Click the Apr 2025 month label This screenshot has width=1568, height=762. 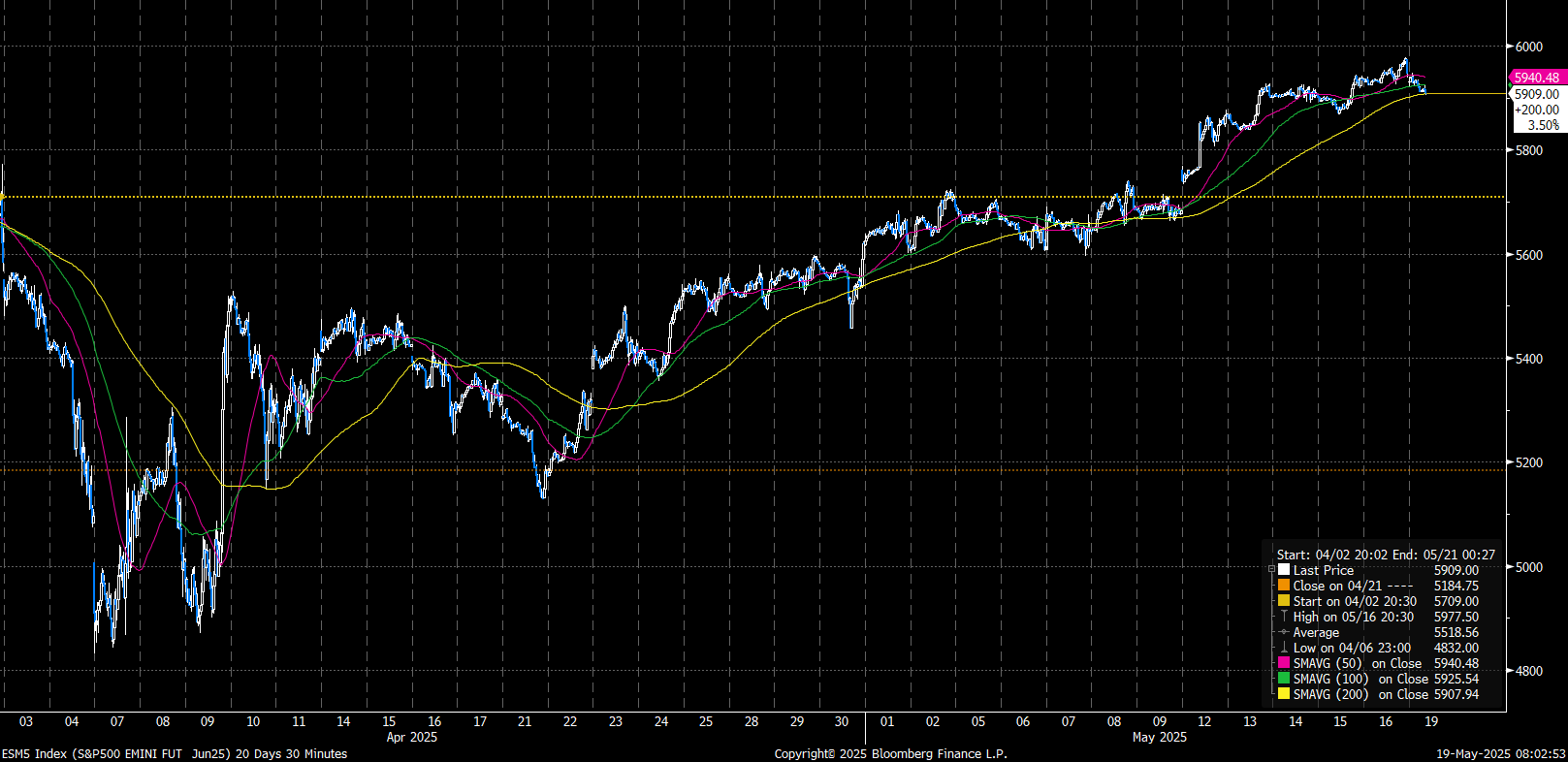coord(411,737)
